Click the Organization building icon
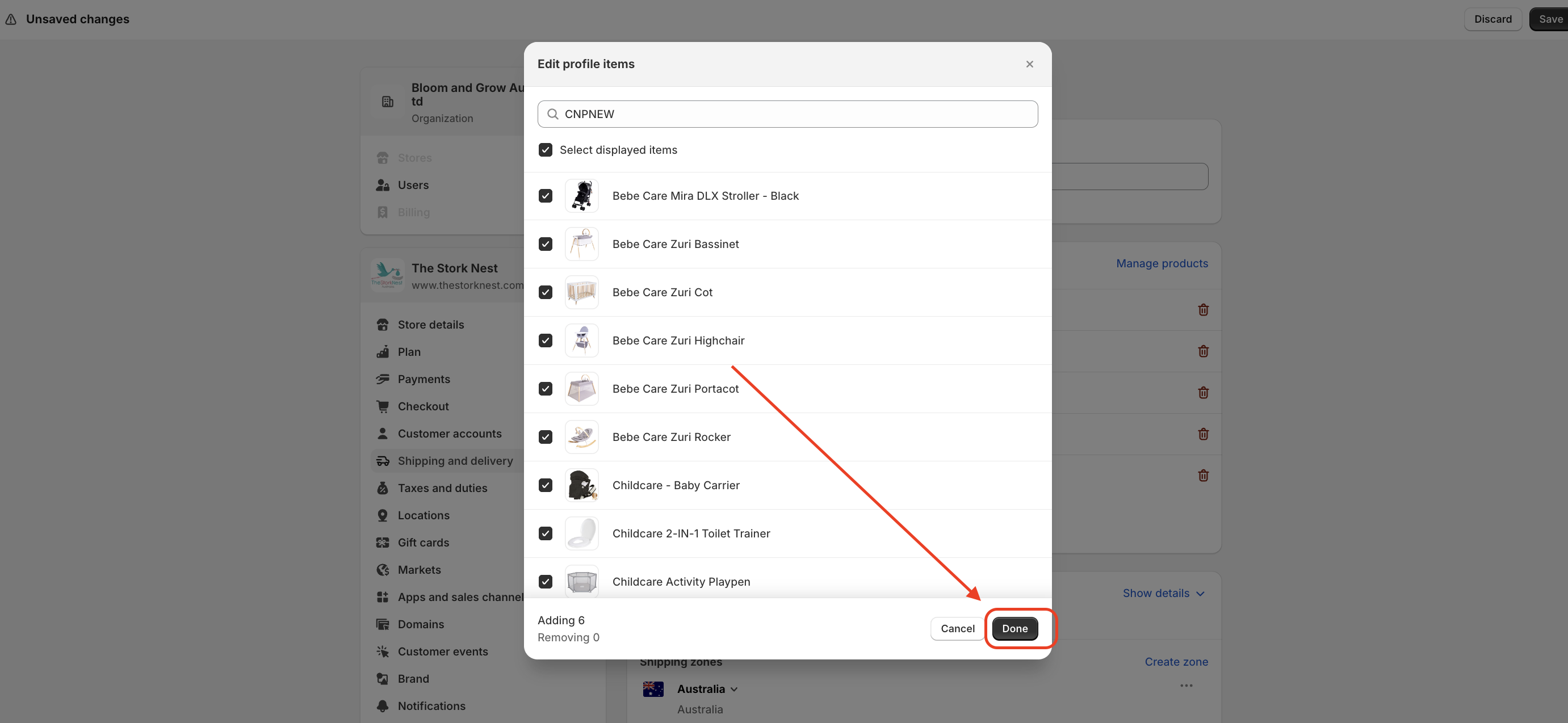Viewport: 1568px width, 723px height. point(388,102)
